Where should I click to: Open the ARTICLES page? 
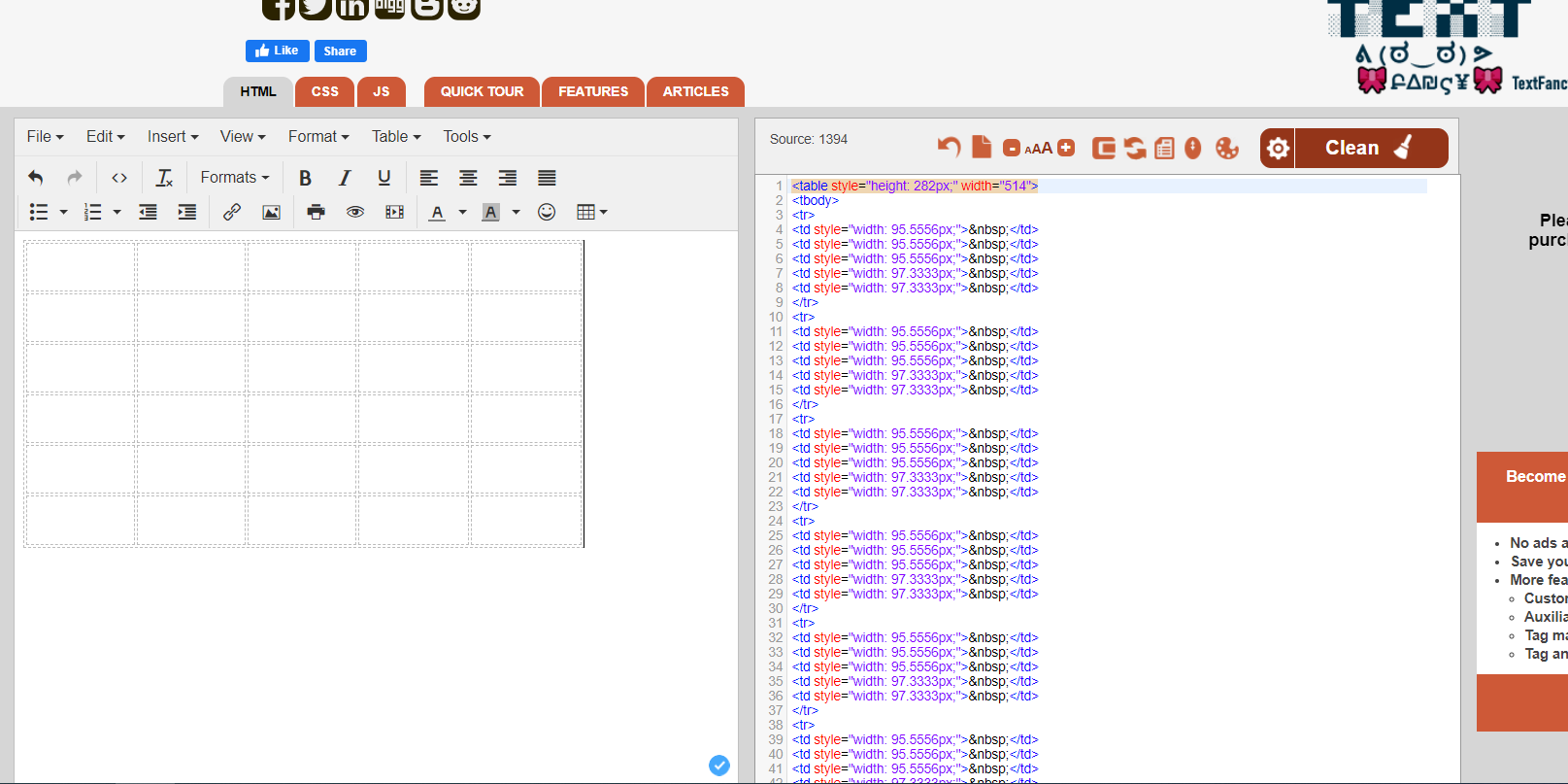click(x=695, y=91)
